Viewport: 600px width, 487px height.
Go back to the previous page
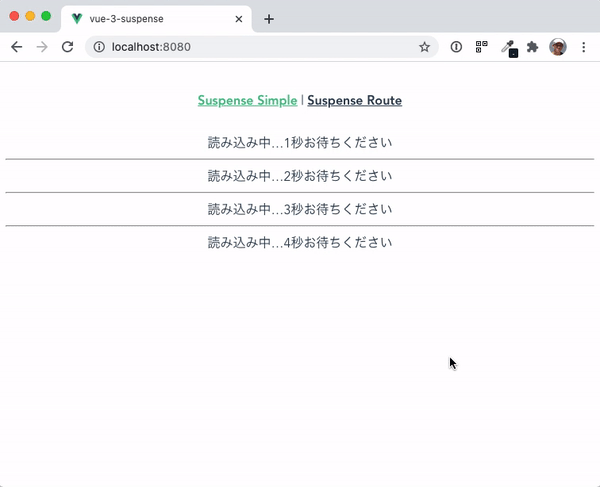tap(16, 47)
